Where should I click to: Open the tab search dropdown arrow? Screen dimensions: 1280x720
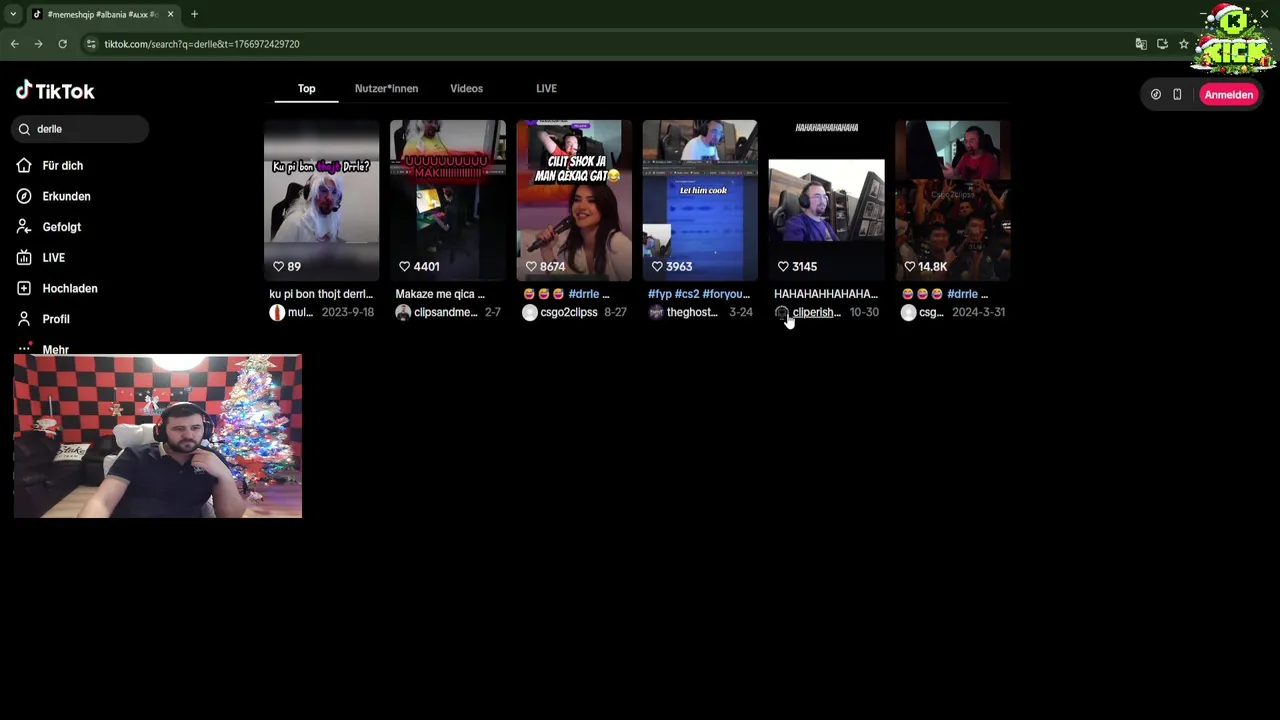[x=13, y=14]
